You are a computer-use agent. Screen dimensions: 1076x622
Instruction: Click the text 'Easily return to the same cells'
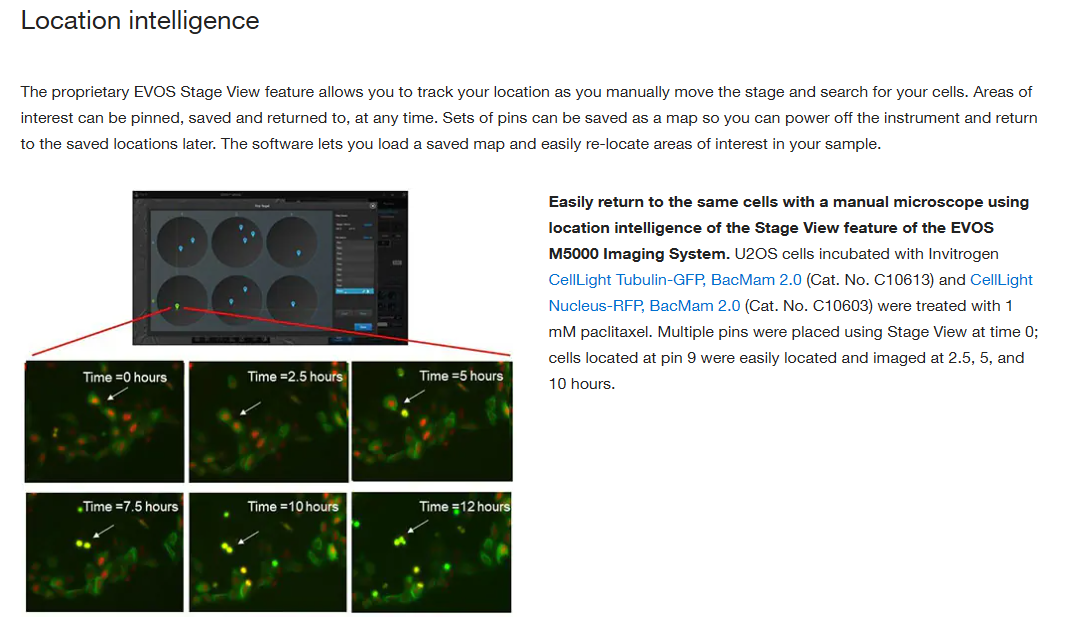click(x=664, y=202)
